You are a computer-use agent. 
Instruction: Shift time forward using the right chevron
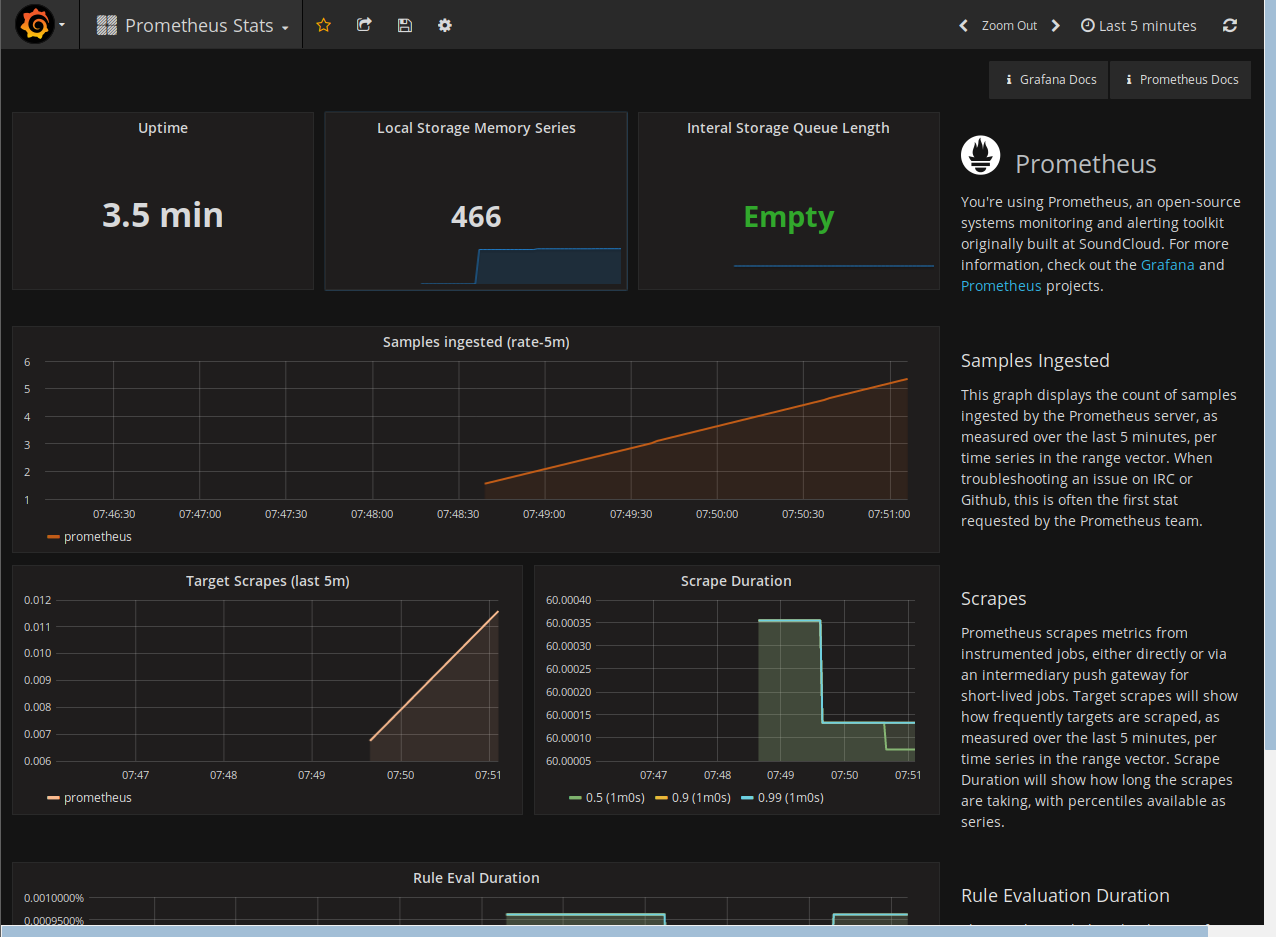1055,25
